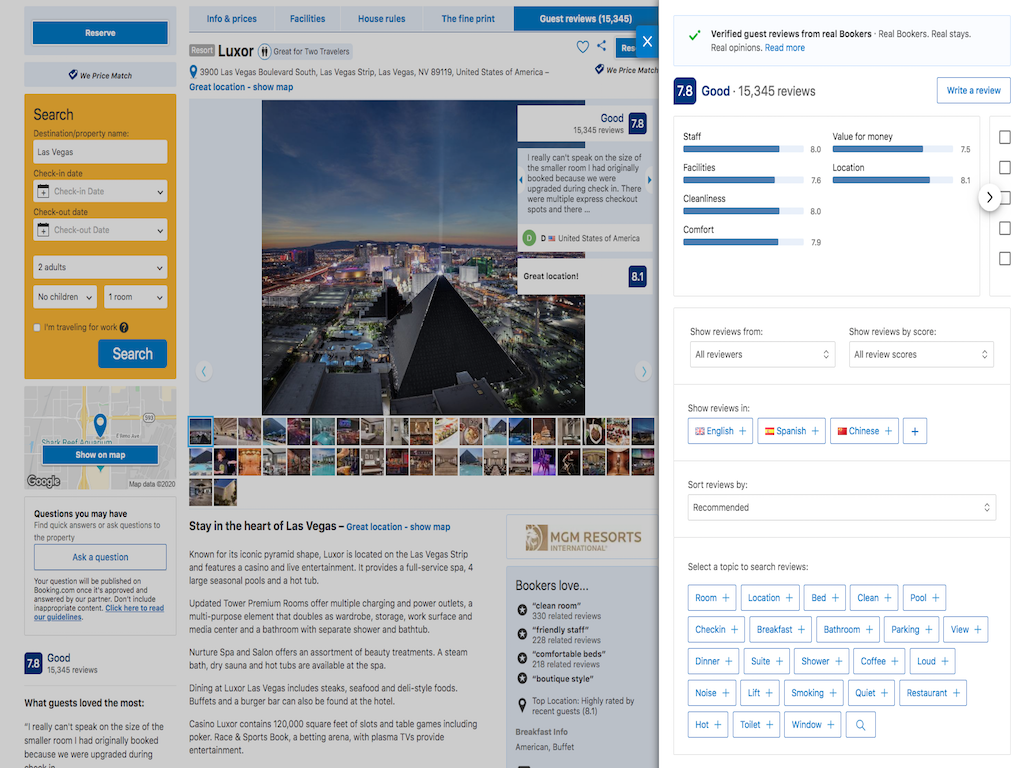Switch to The fine print tab
The image size is (1024, 768).
(x=468, y=19)
